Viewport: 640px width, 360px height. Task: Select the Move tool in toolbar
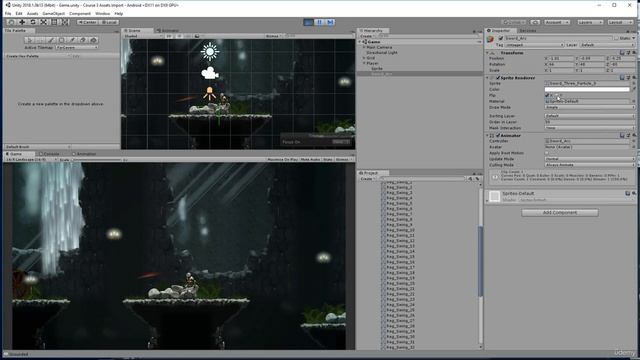coord(22,22)
